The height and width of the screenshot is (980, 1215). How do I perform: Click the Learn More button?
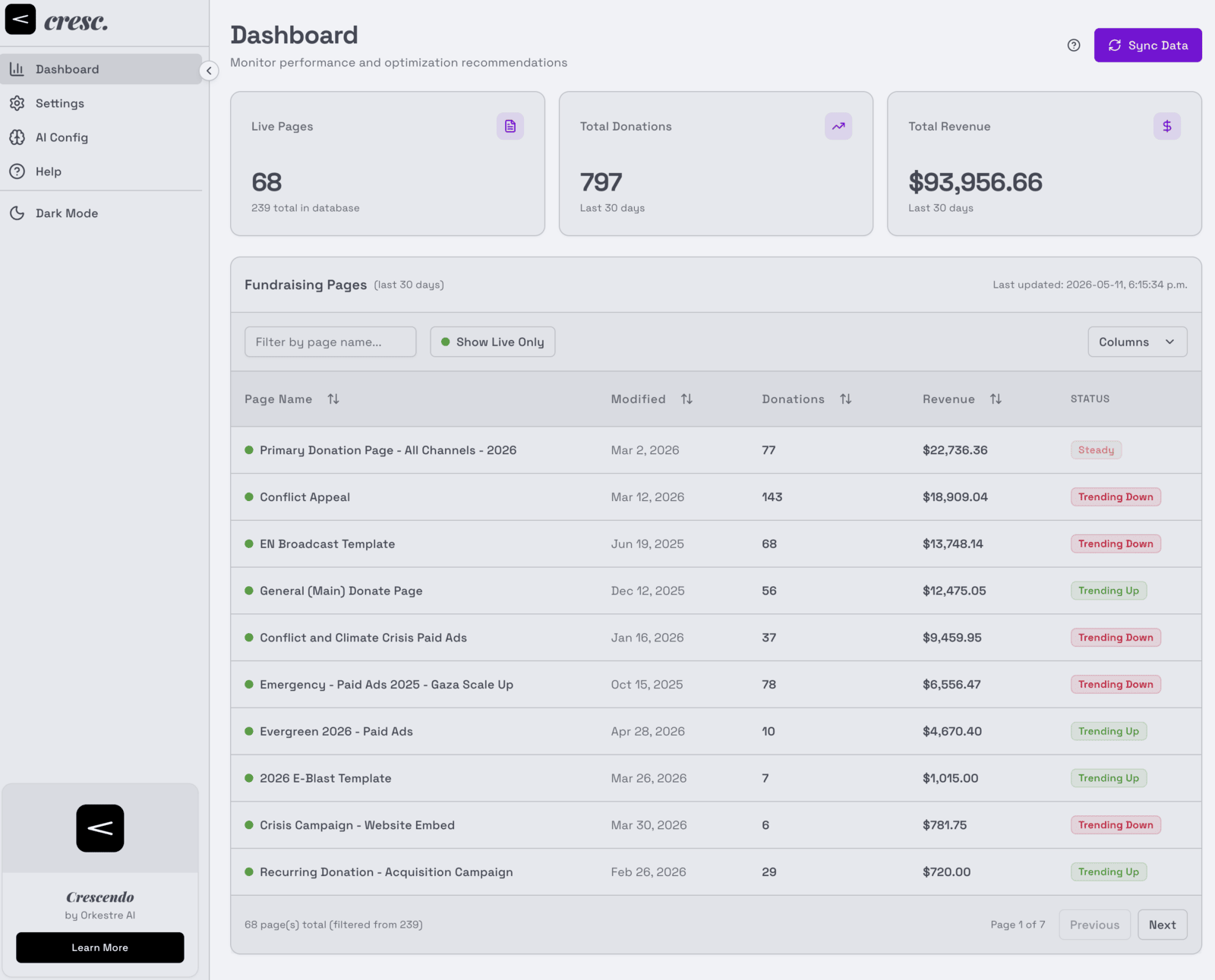pos(100,947)
